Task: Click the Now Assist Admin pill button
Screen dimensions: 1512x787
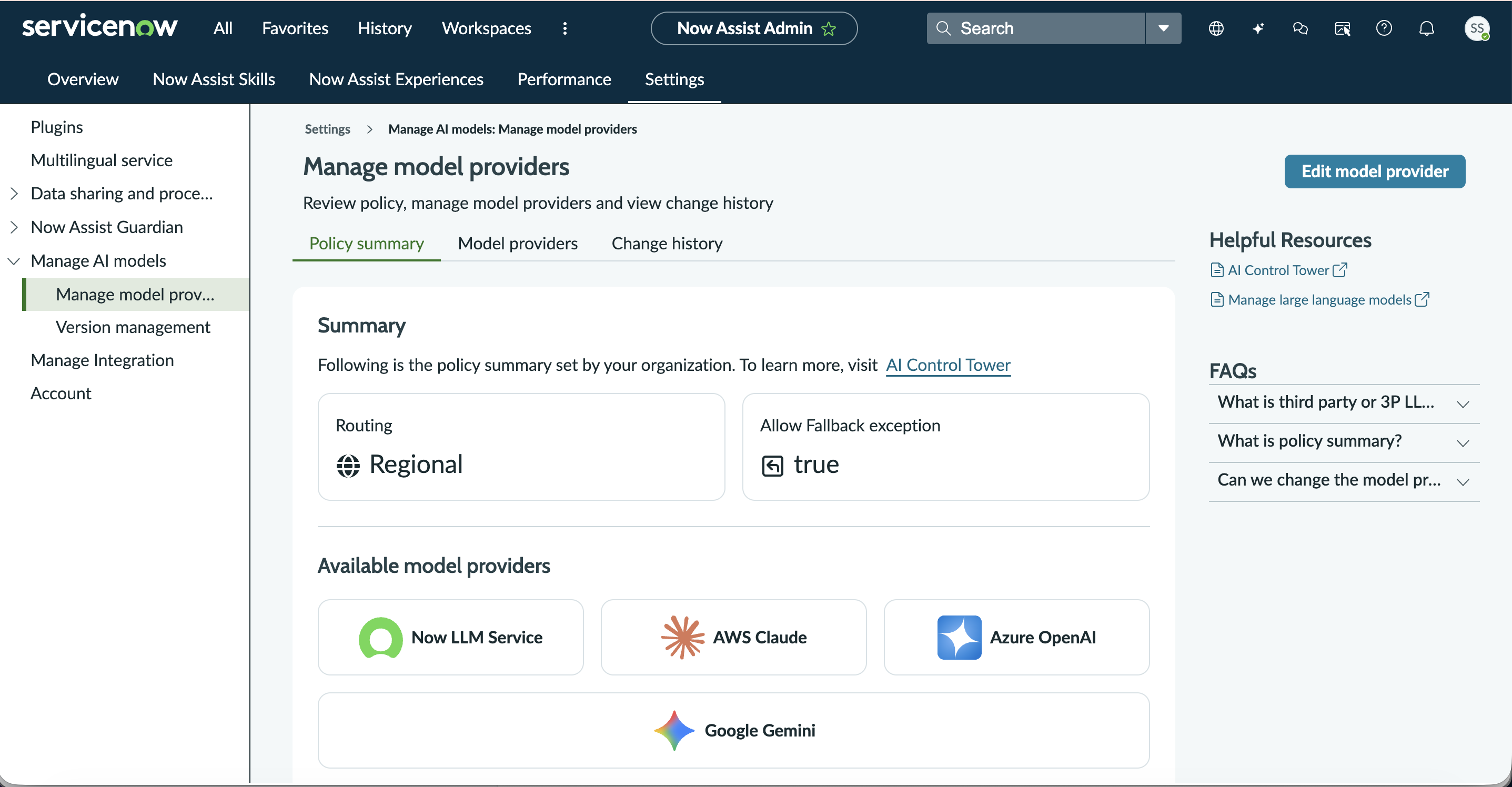Action: (x=754, y=28)
